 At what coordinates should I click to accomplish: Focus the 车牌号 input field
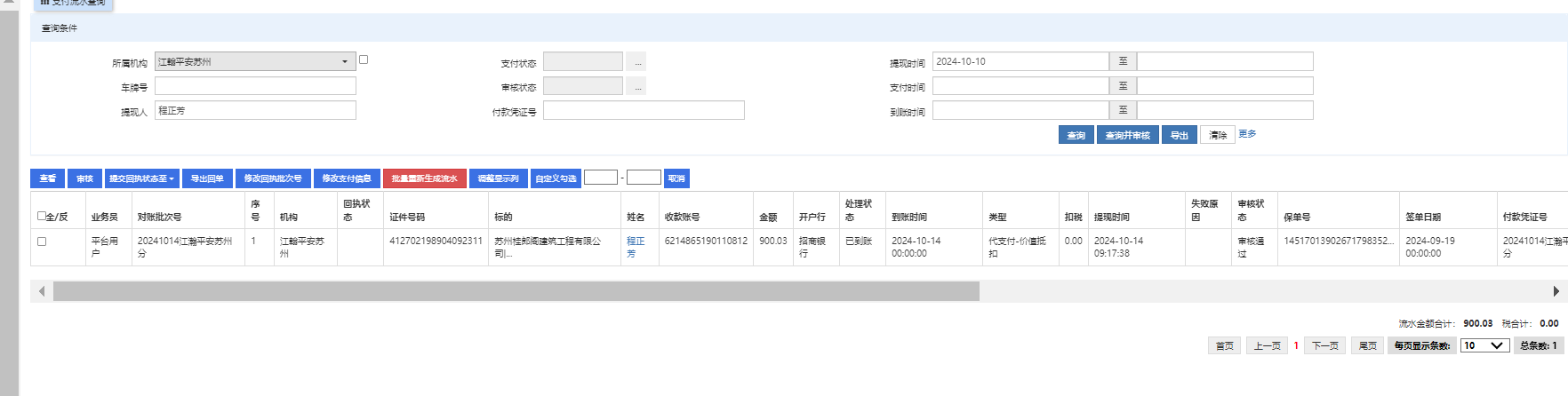point(255,86)
